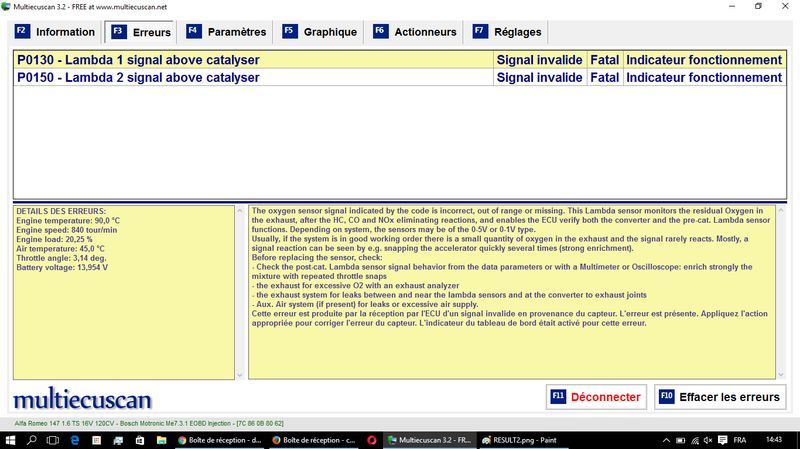This screenshot has width=800, height=449.
Task: Select the P0130 Lambda 1 error row
Action: (399, 60)
